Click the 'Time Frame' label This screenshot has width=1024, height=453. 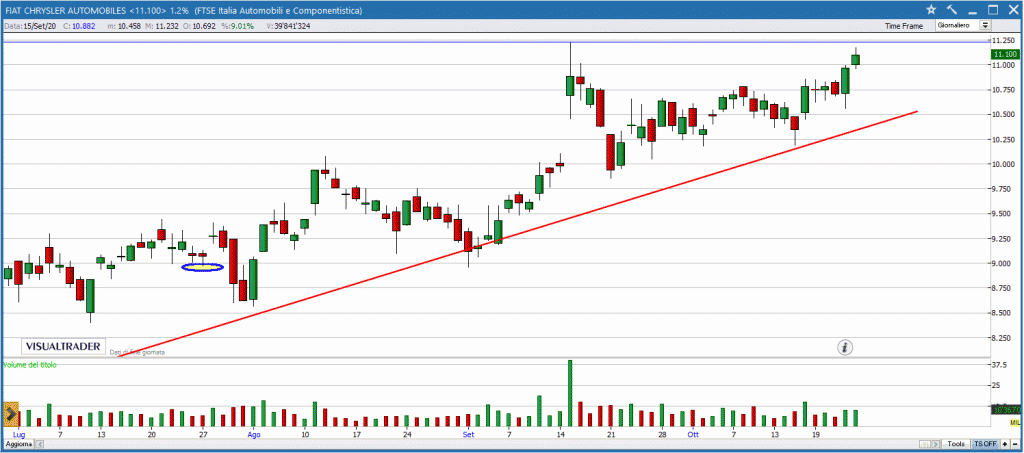pos(904,26)
